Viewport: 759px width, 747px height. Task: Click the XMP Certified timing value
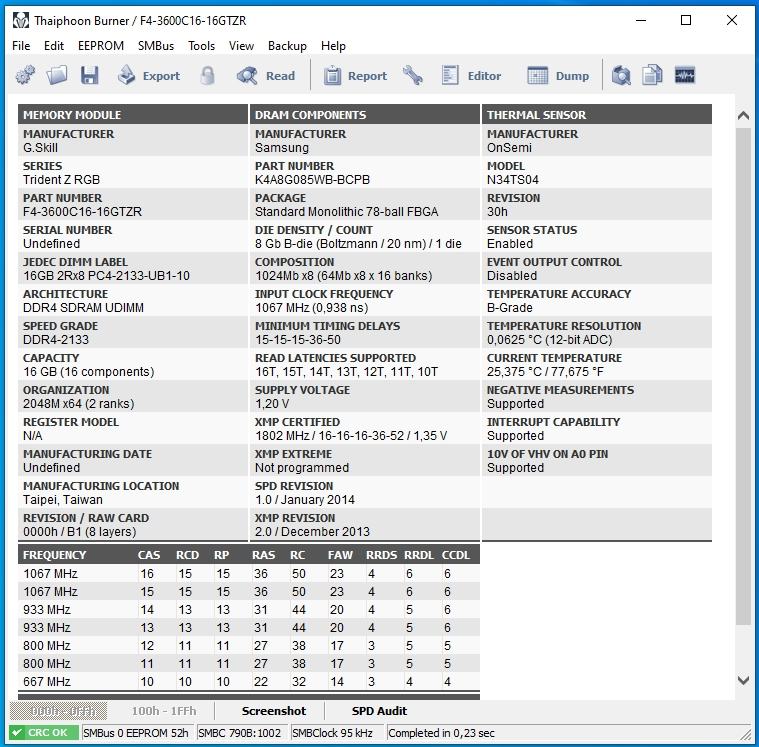coord(351,436)
